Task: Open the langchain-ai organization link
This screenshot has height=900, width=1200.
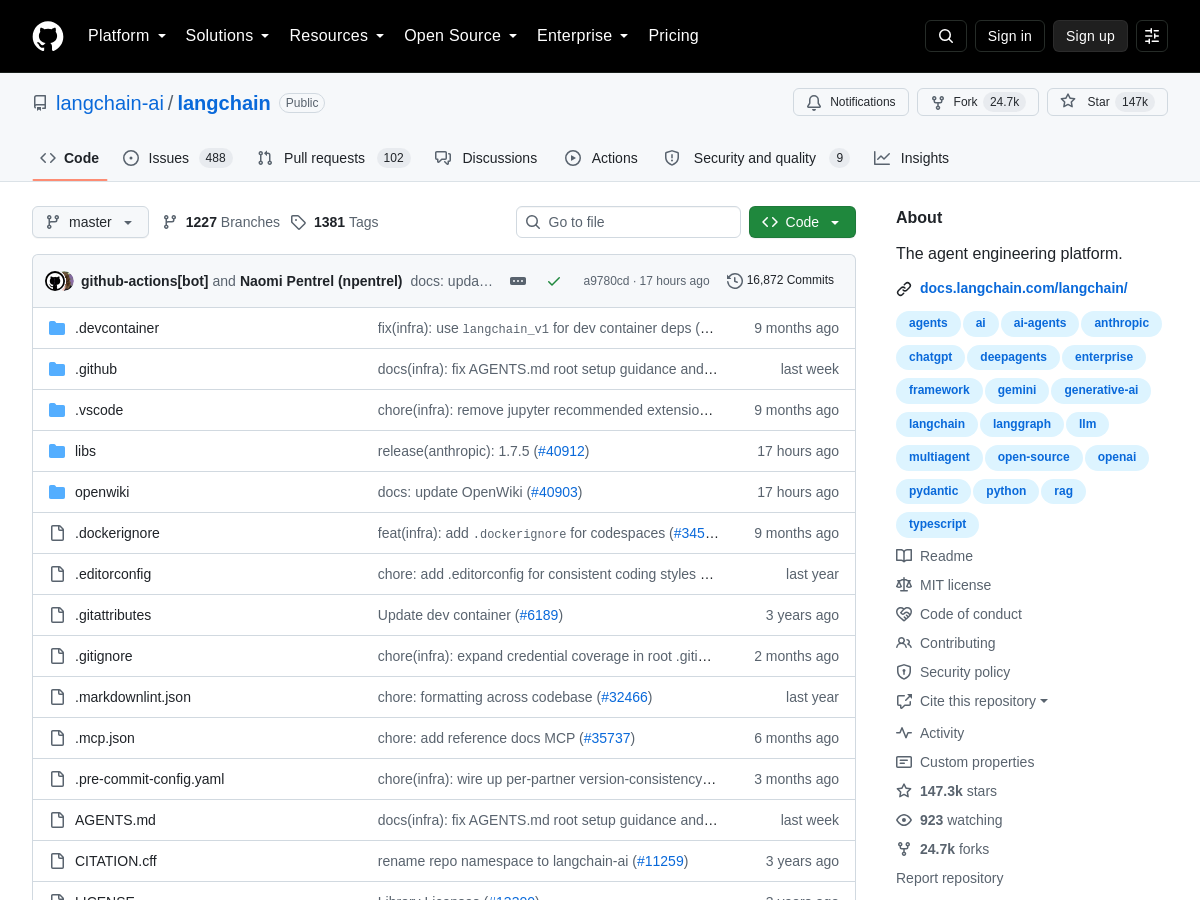Action: click(110, 103)
